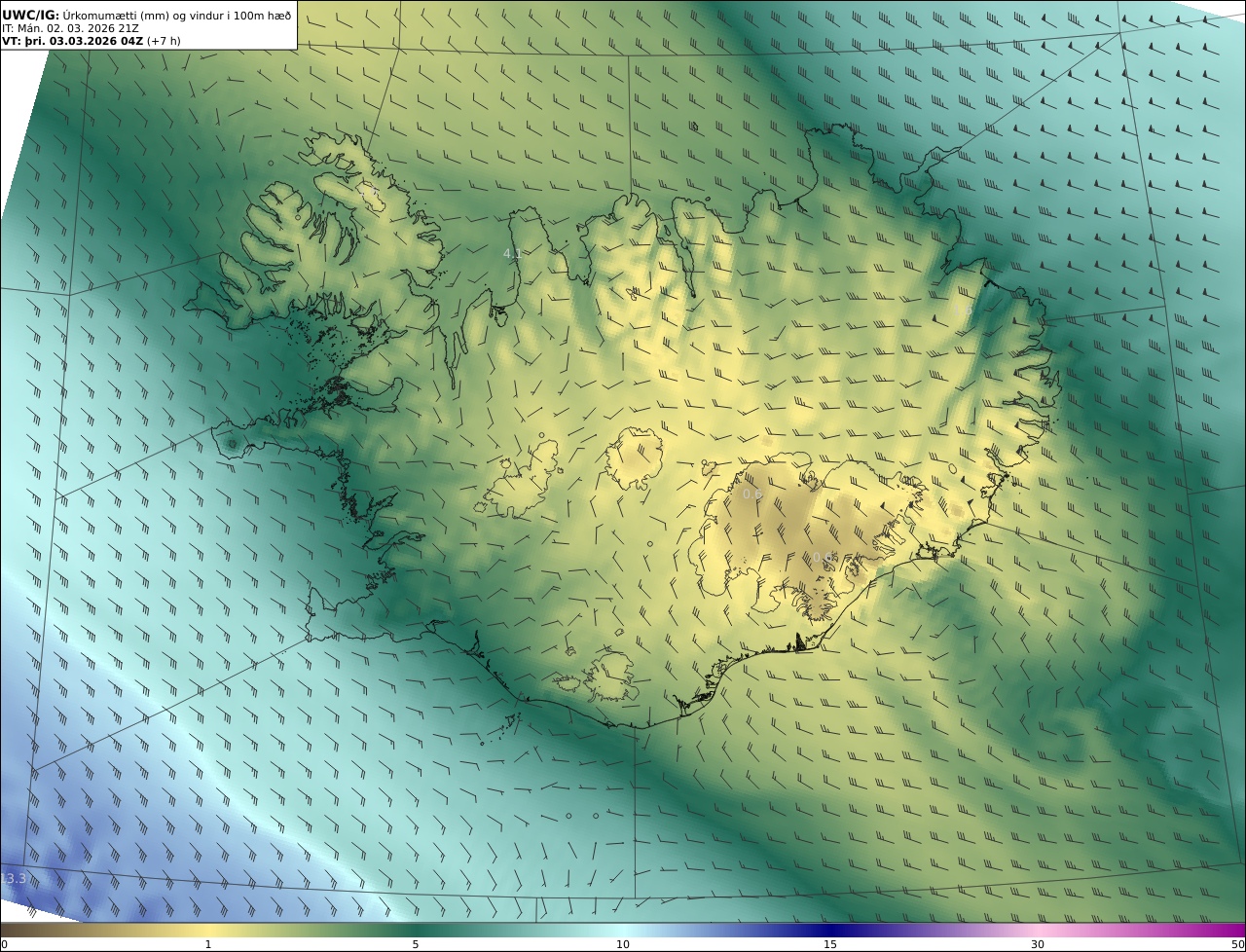Viewport: 1246px width, 952px height.
Task: Click the '0' tick on the color scale
Action: pyautogui.click(x=4, y=944)
